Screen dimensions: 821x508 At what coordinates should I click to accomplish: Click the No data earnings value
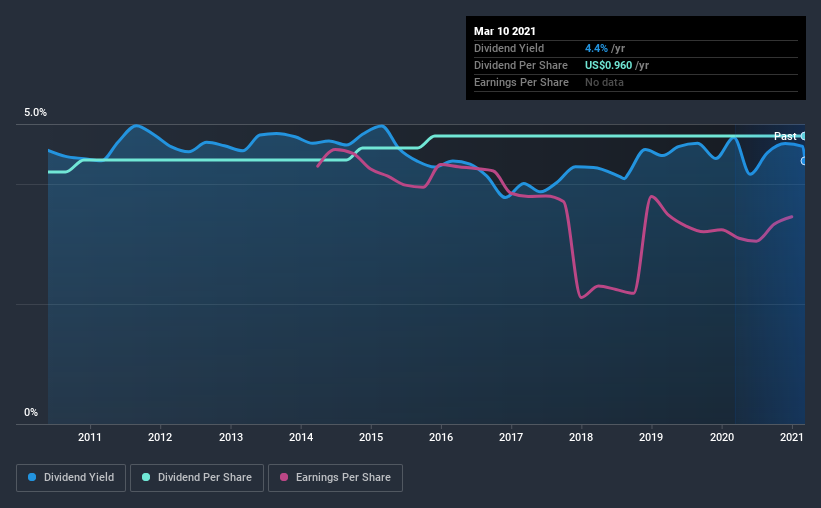pyautogui.click(x=604, y=82)
